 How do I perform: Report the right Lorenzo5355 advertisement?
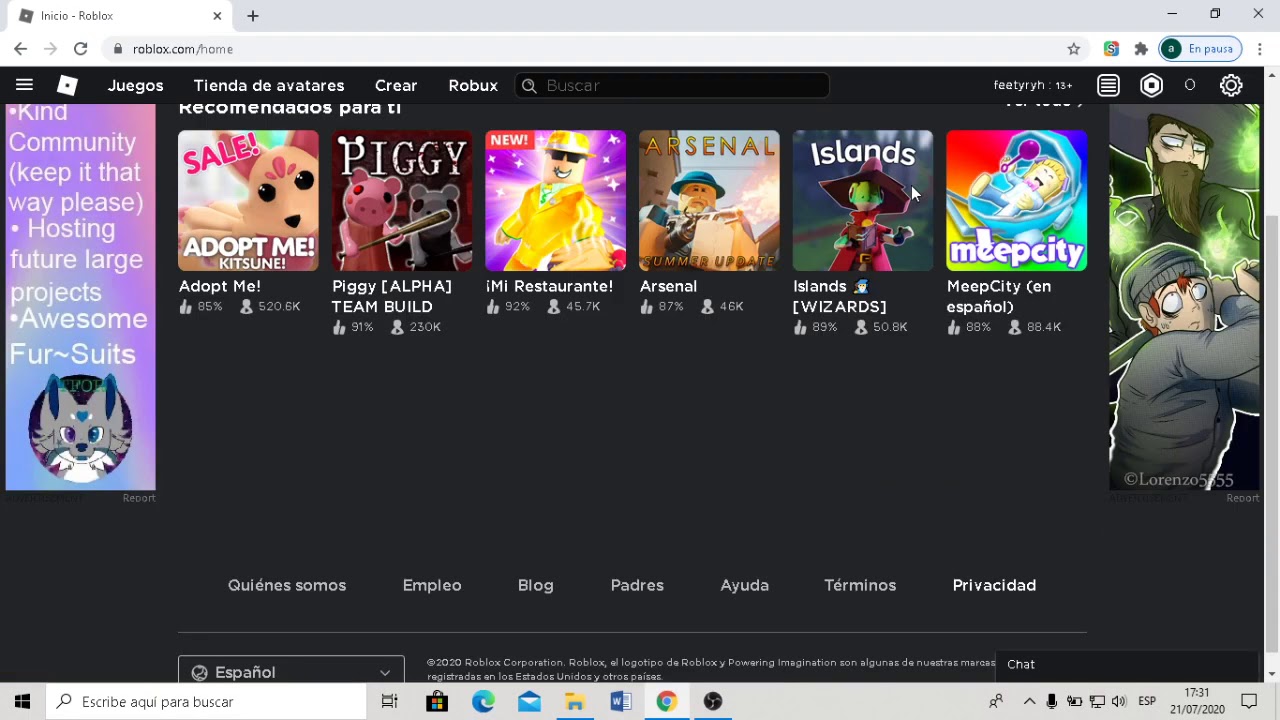coord(1243,498)
